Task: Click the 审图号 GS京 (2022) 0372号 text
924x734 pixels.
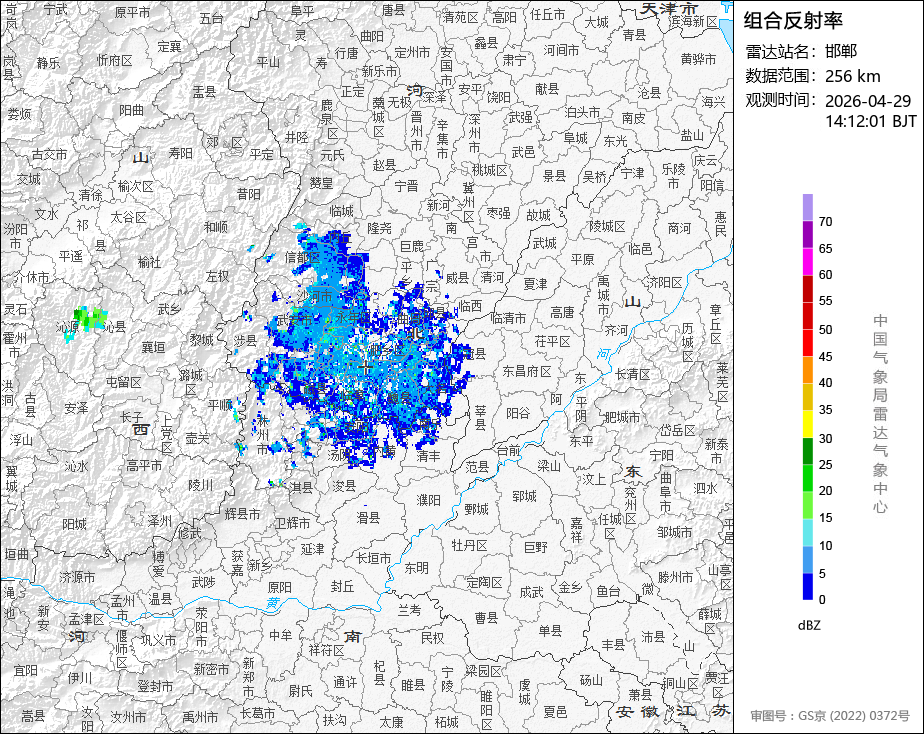Action: [x=830, y=716]
